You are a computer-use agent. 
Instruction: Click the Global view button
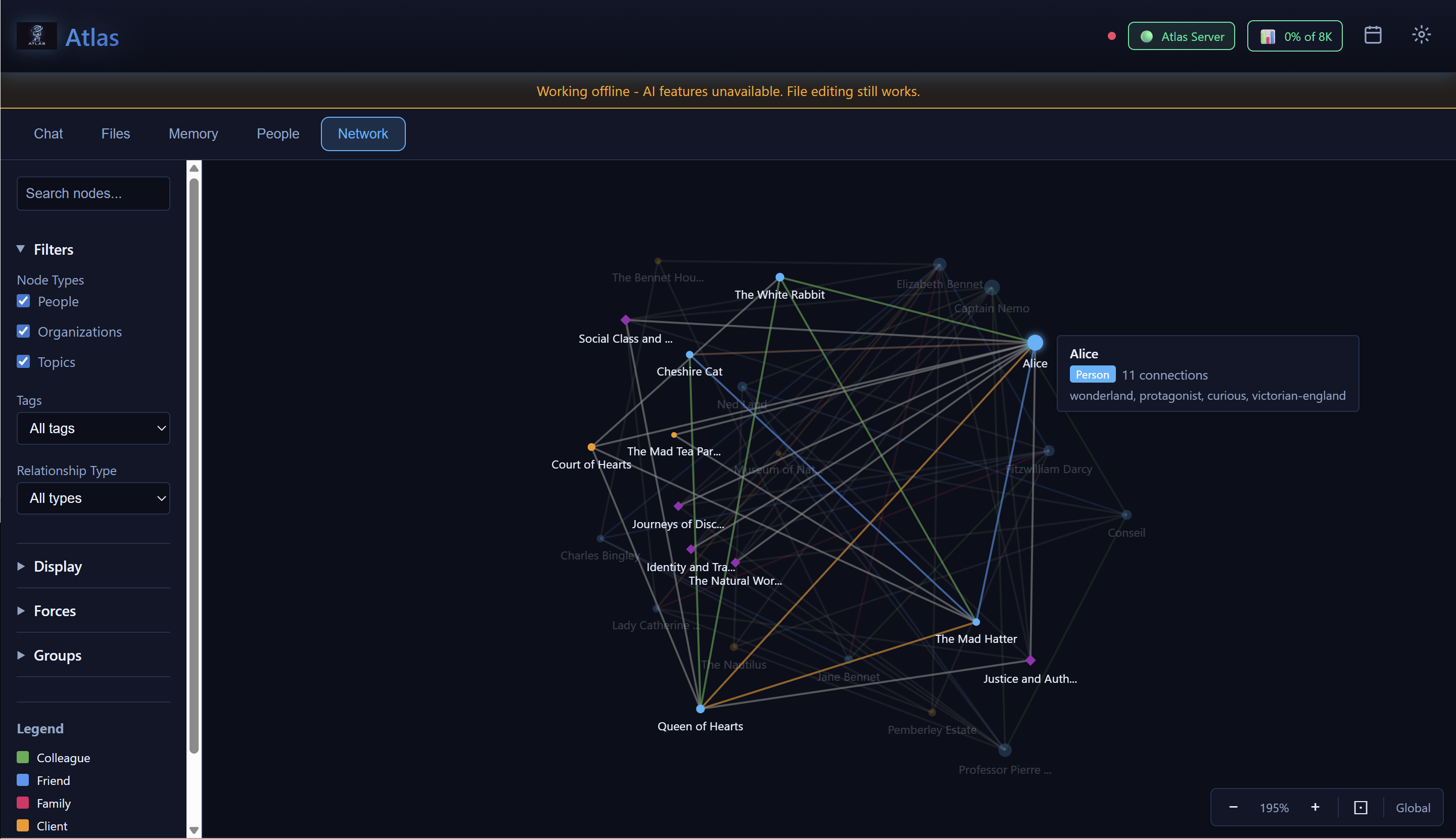click(1413, 807)
